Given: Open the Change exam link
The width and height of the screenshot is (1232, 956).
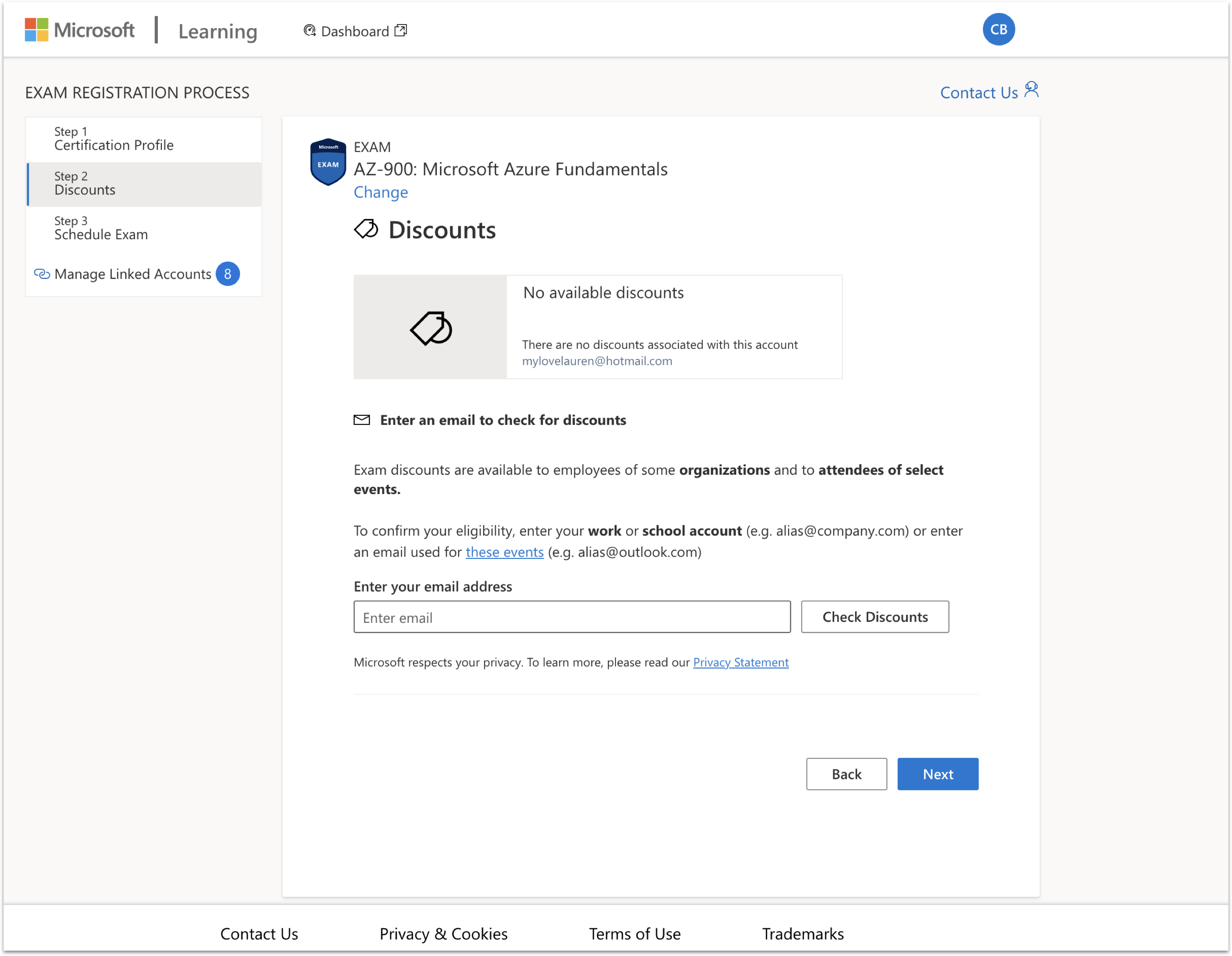Looking at the screenshot, I should 381,192.
